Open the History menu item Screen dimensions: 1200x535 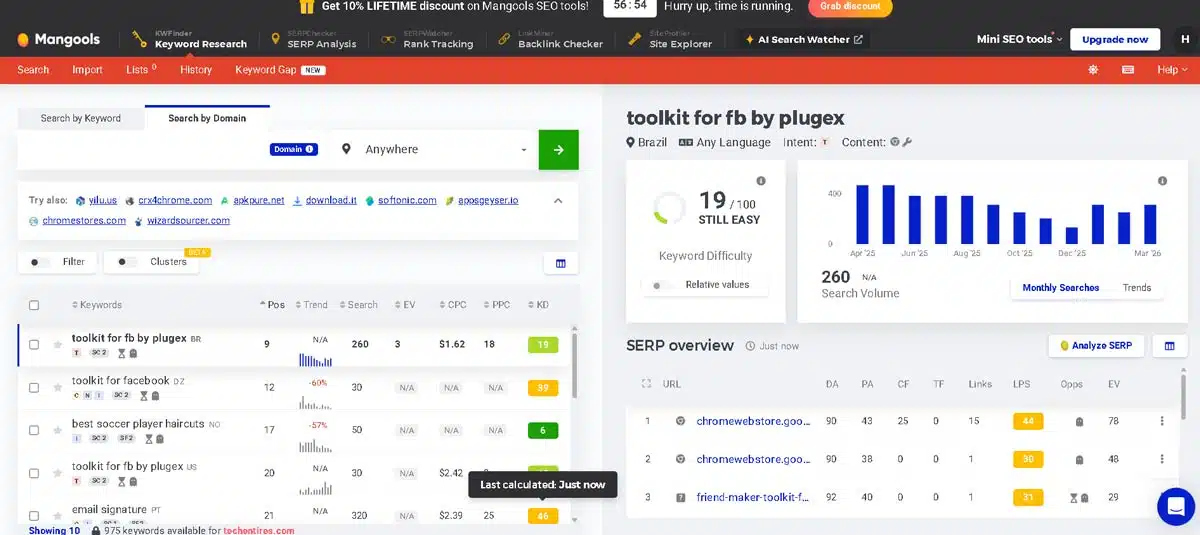[196, 70]
